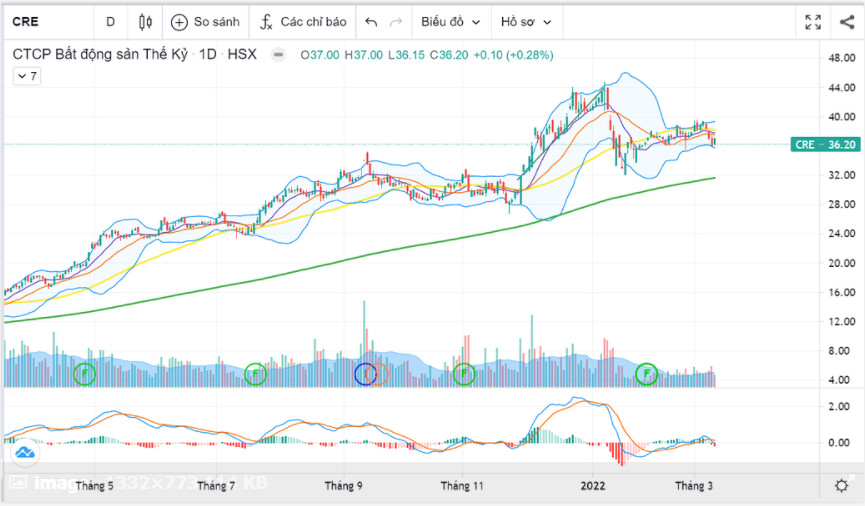
Task: Click the cloud chart logo icon
Action: (x=24, y=454)
